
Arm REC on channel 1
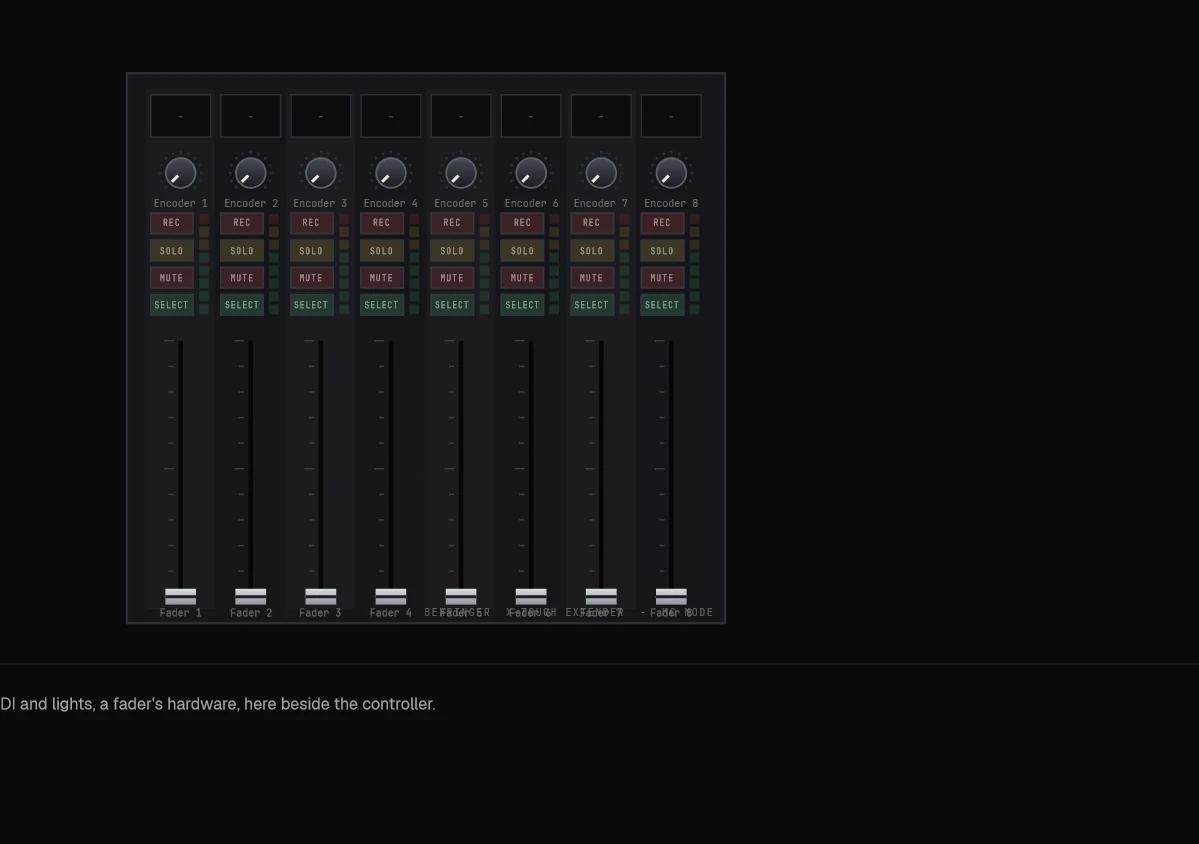click(x=171, y=222)
